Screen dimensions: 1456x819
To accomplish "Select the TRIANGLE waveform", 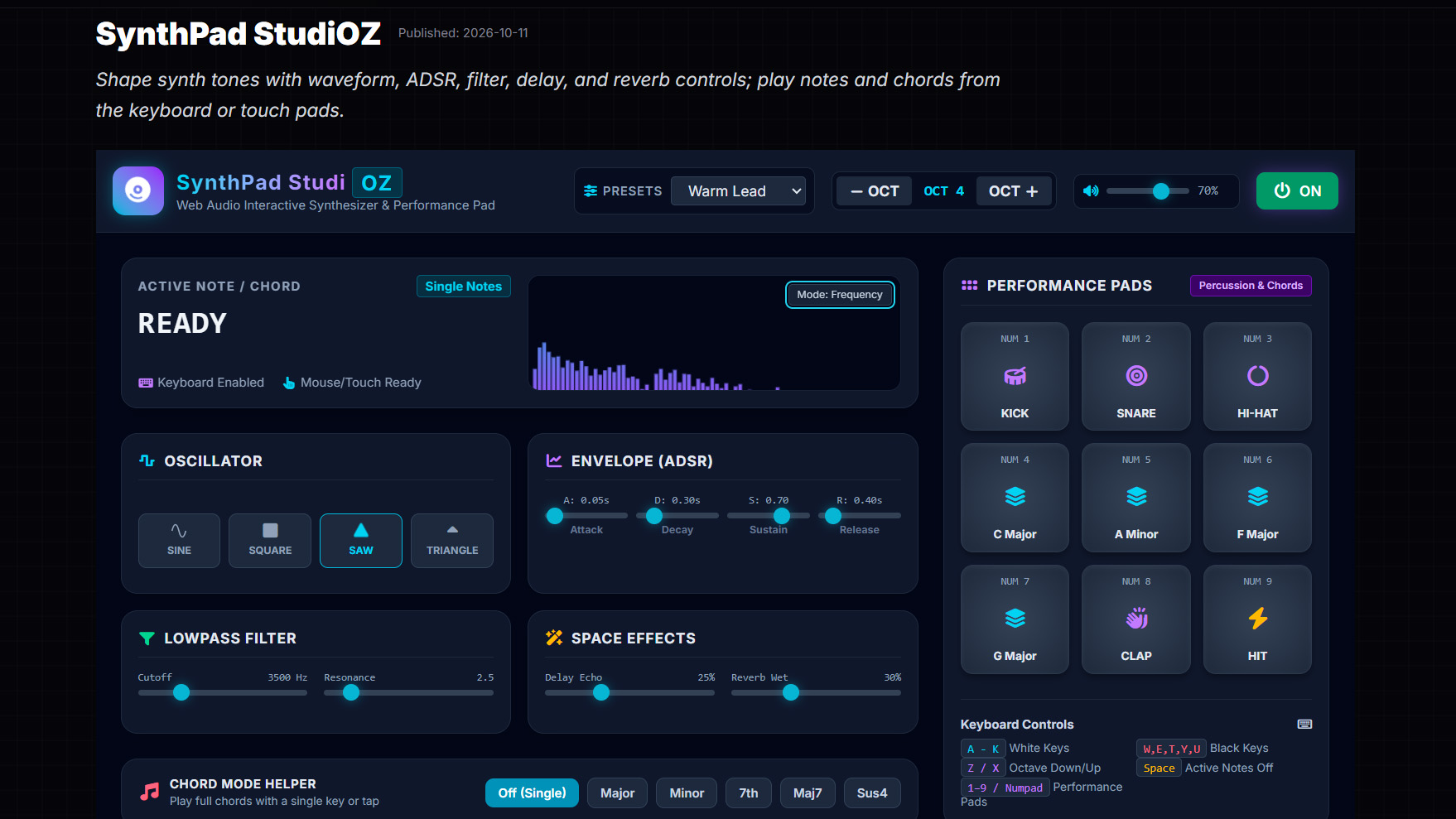I will pyautogui.click(x=452, y=541).
